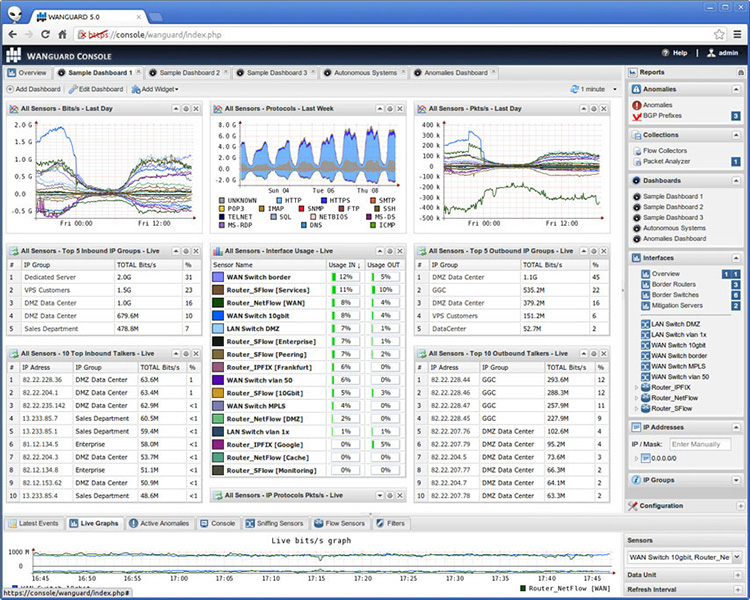Screen dimensions: 750x600
Task: Collapse the Pkts/s Last Day widget
Action: tap(584, 109)
